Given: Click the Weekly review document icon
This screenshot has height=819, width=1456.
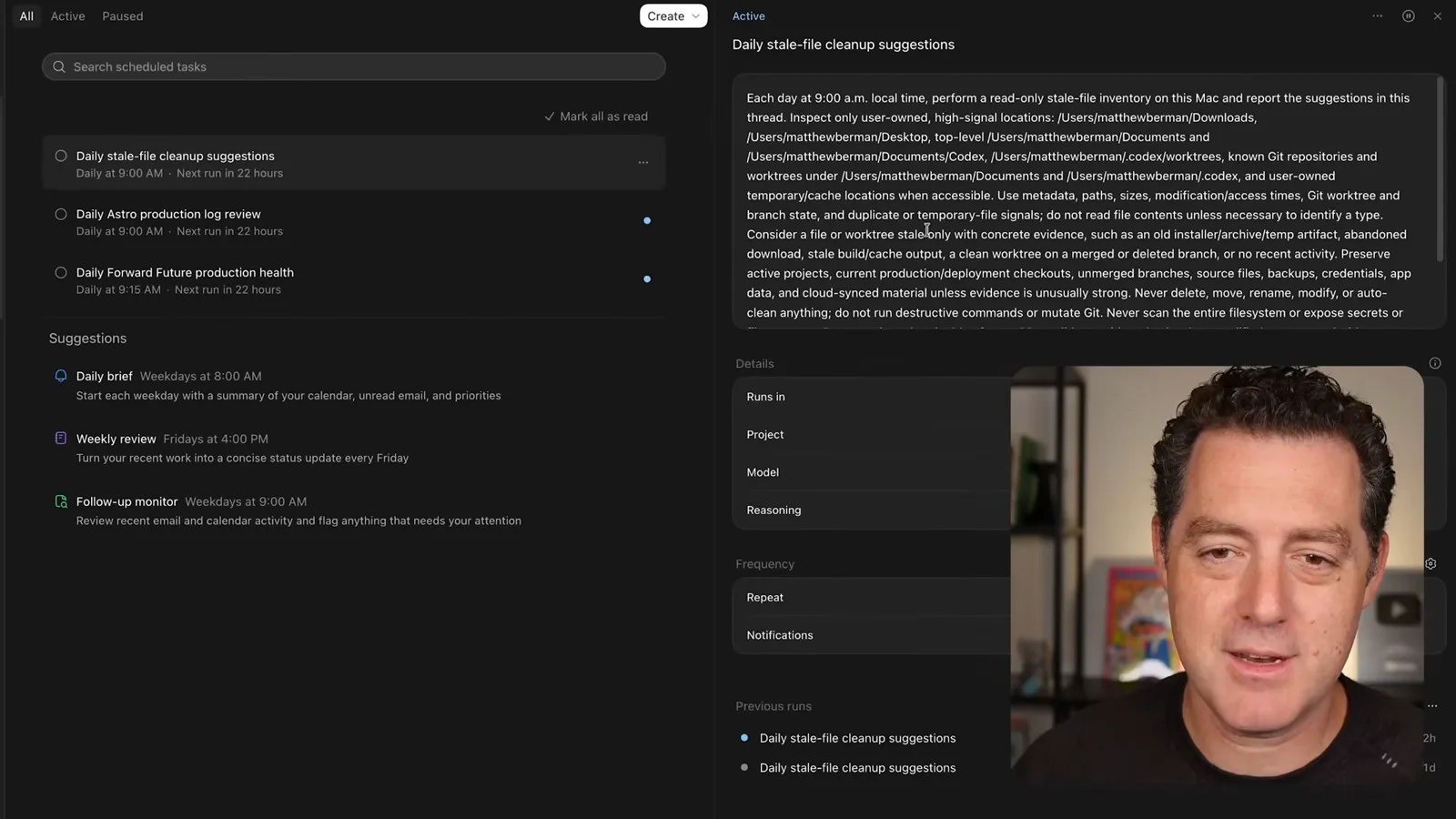Looking at the screenshot, I should [x=61, y=439].
